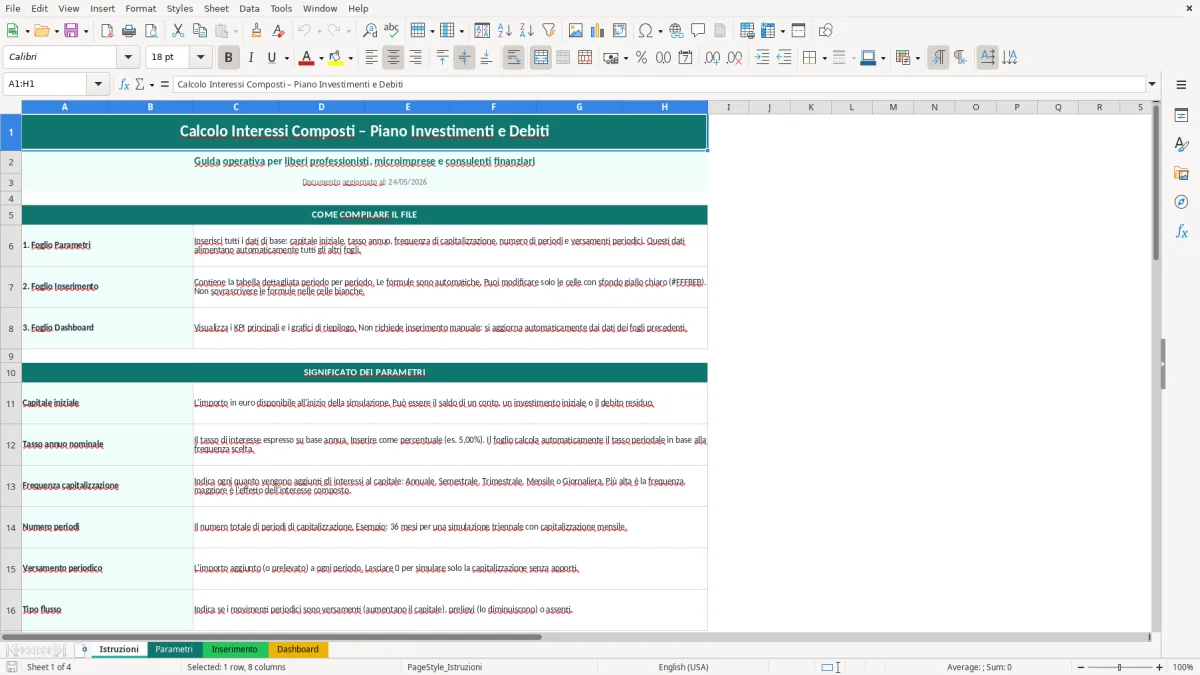Open the Styles menu
This screenshot has height=675, width=1200.
pos(180,8)
